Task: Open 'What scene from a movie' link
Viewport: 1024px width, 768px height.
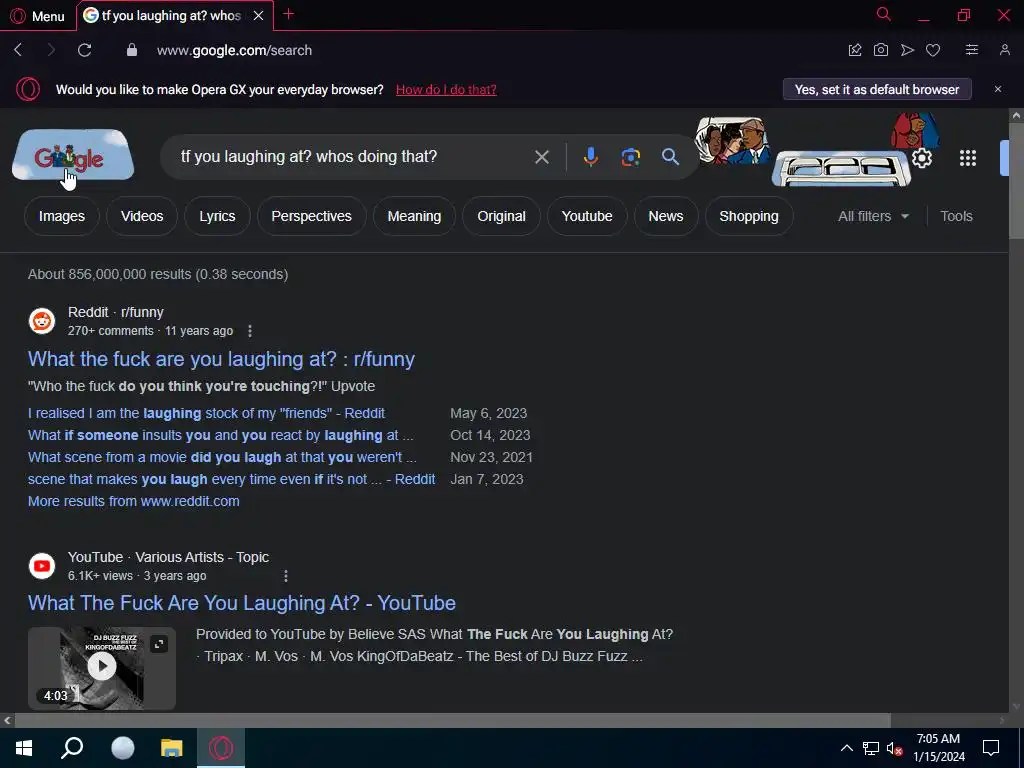Action: tap(222, 457)
